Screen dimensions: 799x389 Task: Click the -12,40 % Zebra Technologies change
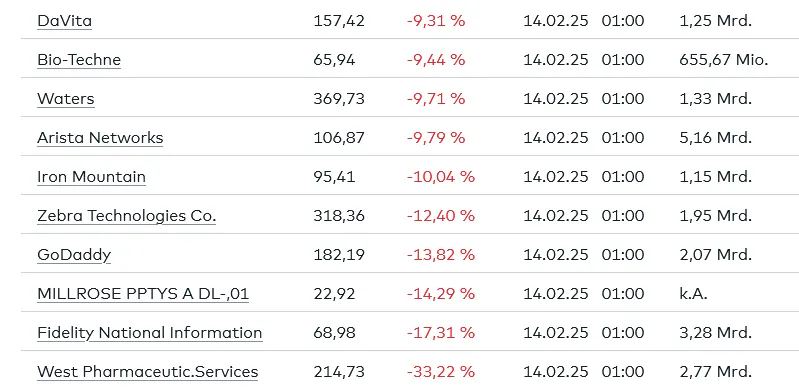(x=441, y=216)
